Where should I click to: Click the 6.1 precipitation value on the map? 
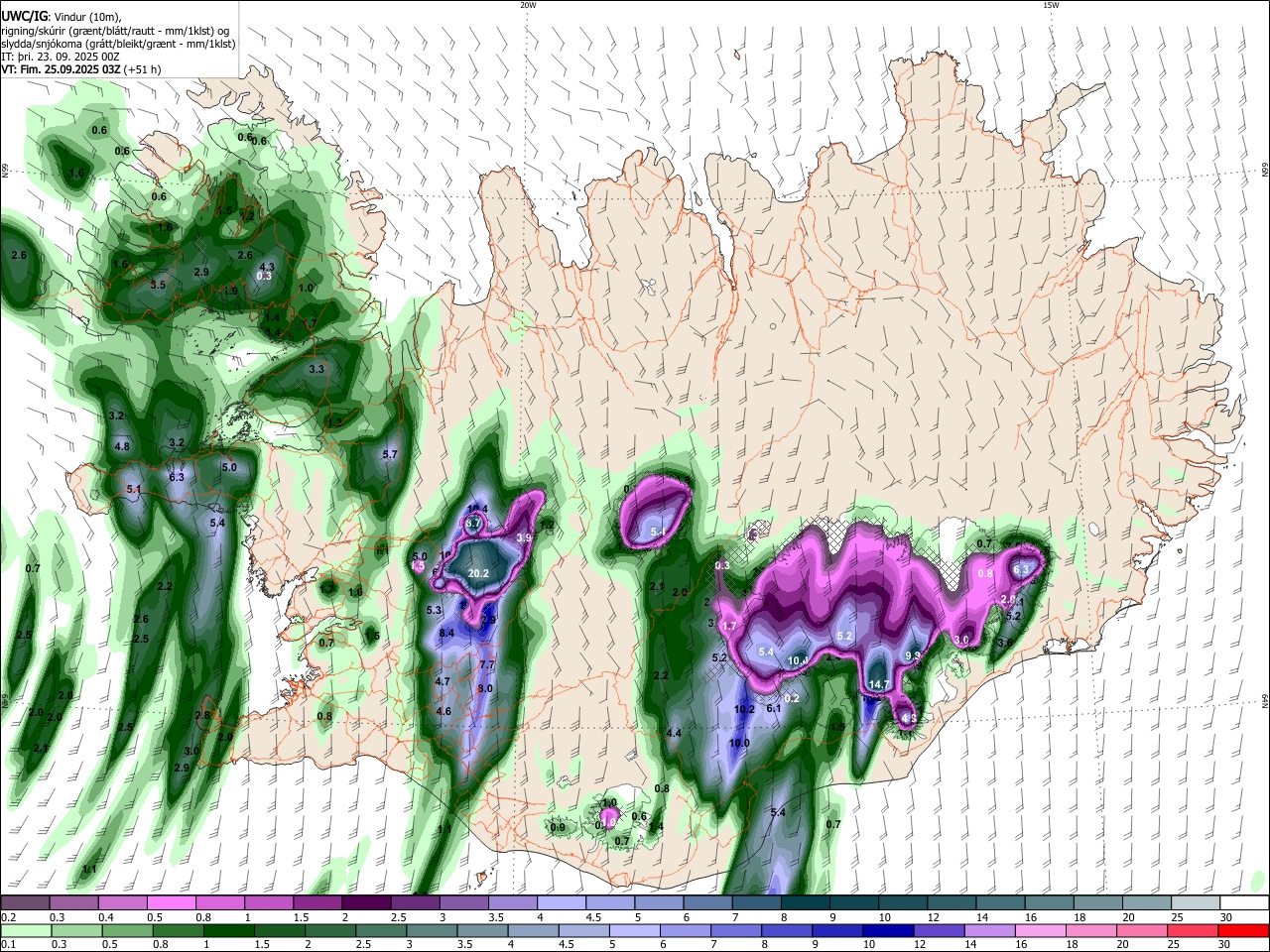pyautogui.click(x=775, y=708)
